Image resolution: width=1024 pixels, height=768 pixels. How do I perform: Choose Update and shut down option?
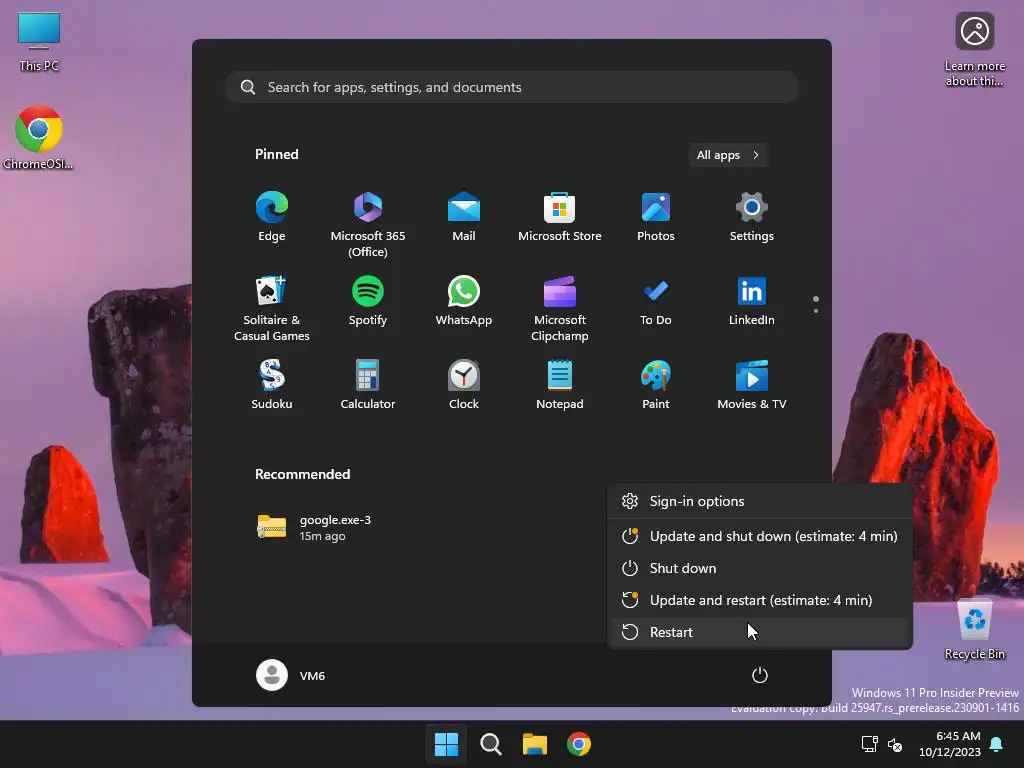point(760,536)
